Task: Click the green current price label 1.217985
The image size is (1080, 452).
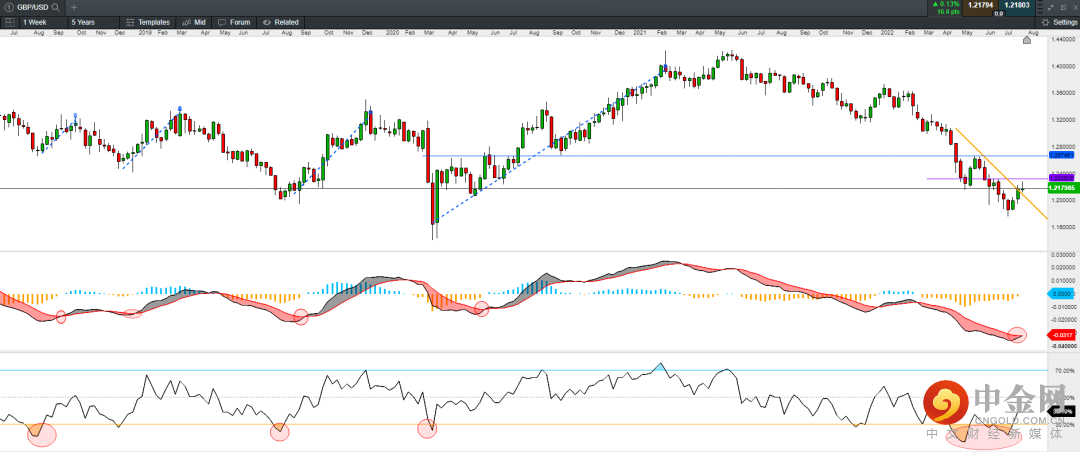Action: (1061, 188)
